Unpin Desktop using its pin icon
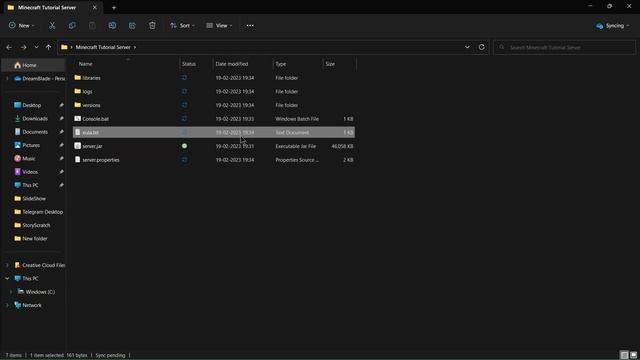The width and height of the screenshot is (640, 360). pyautogui.click(x=61, y=105)
